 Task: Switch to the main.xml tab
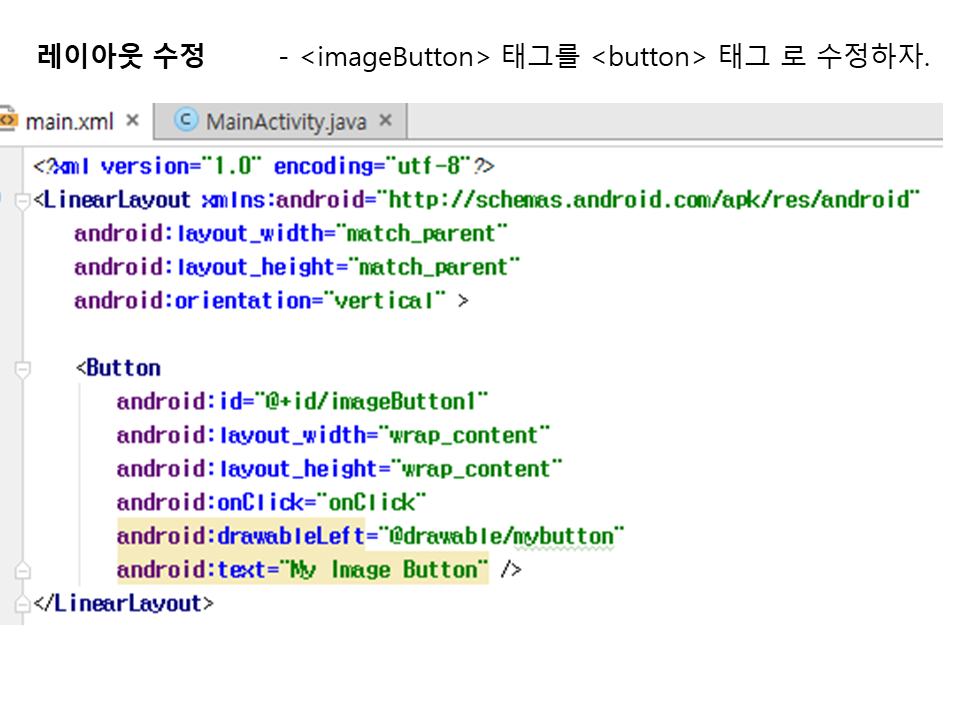[x=68, y=122]
